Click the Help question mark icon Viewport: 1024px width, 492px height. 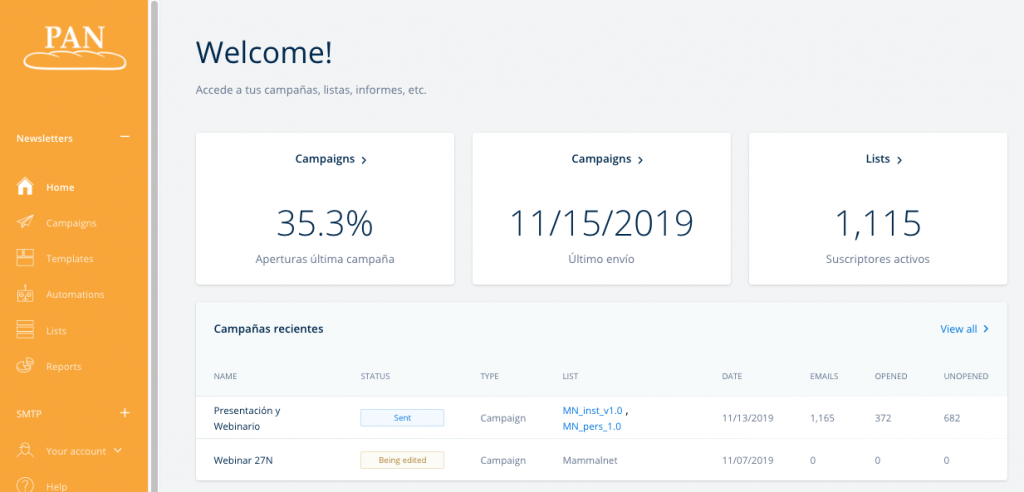(x=26, y=486)
